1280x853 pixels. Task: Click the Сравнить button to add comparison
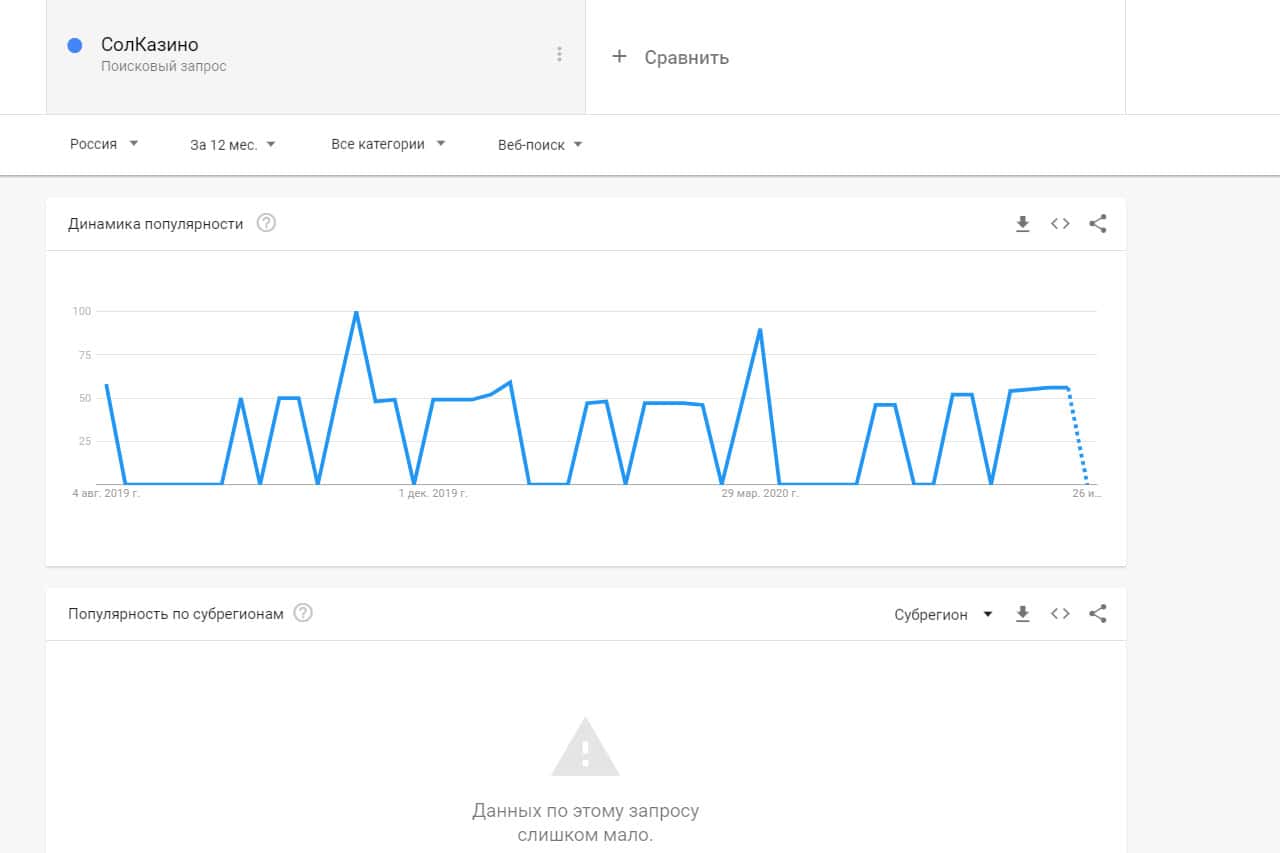(x=686, y=58)
